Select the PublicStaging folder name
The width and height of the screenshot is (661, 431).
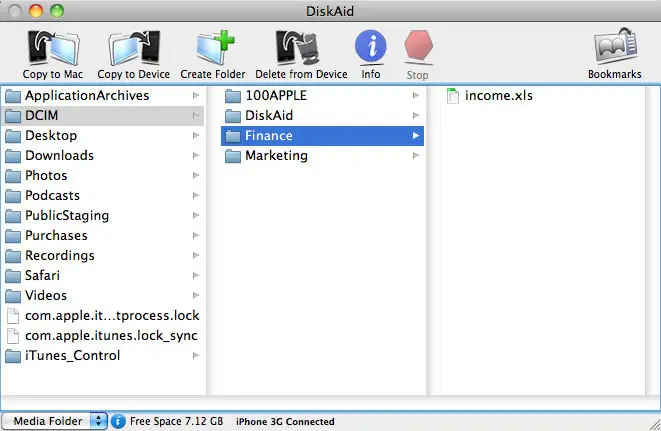(x=67, y=216)
